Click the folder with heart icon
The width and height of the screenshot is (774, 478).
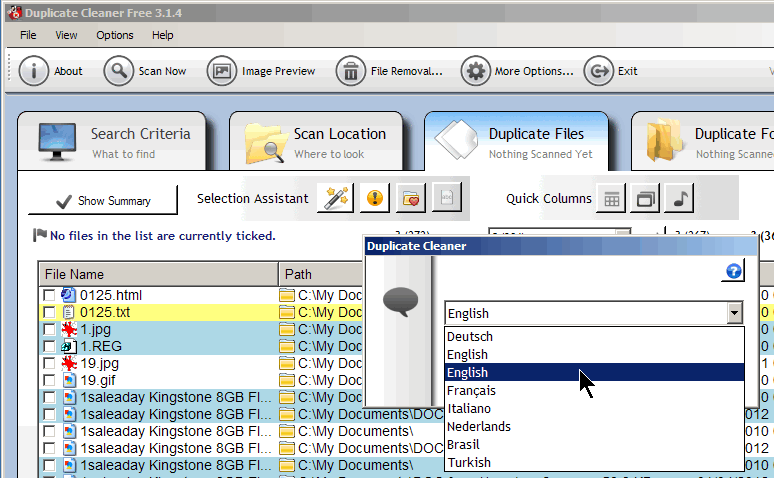[409, 198]
